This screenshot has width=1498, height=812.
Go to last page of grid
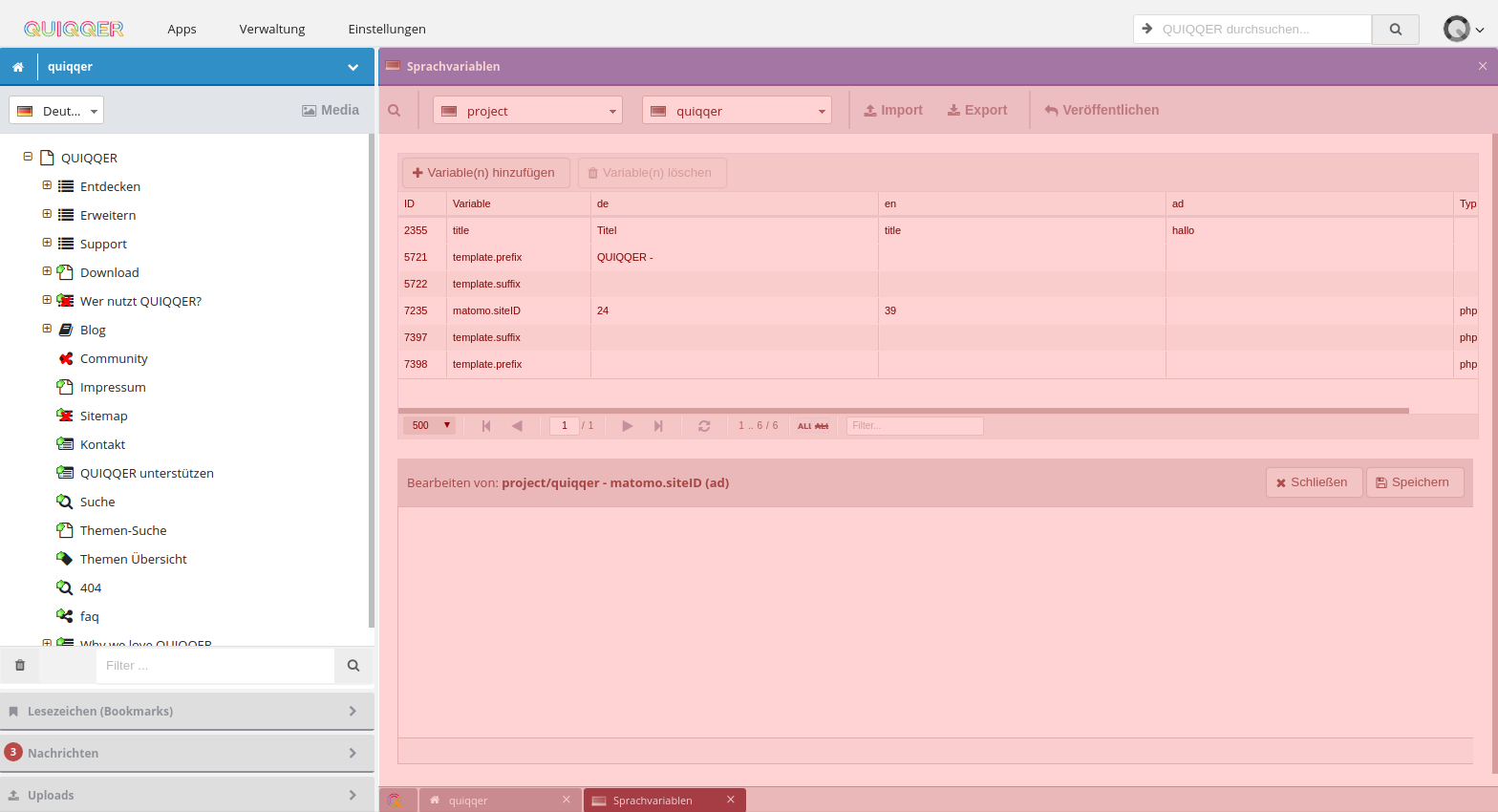point(658,426)
